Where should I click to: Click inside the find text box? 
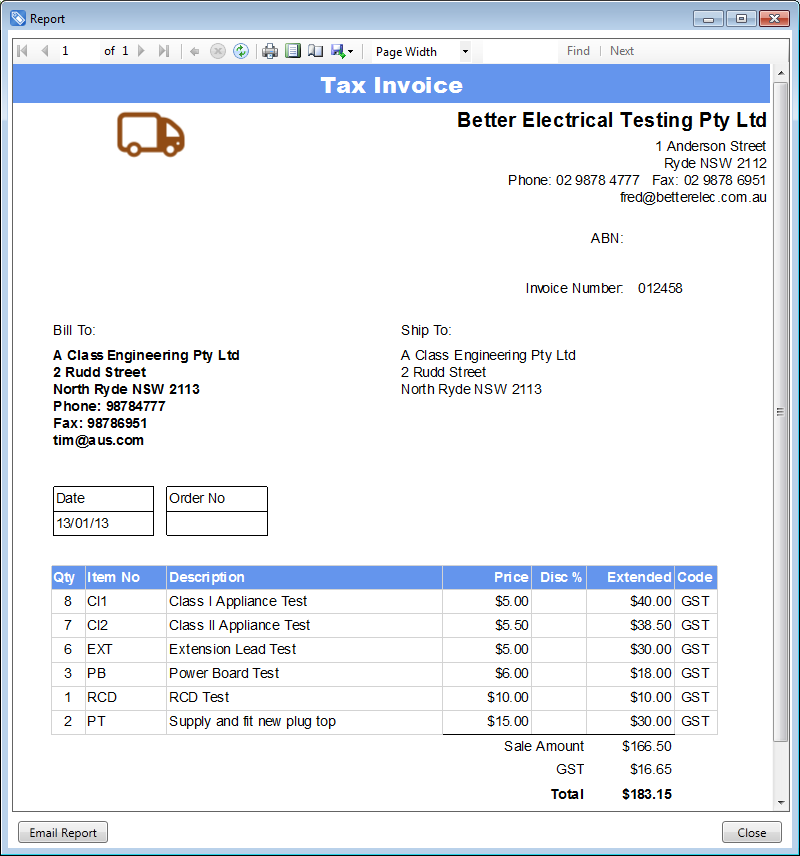[x=520, y=51]
